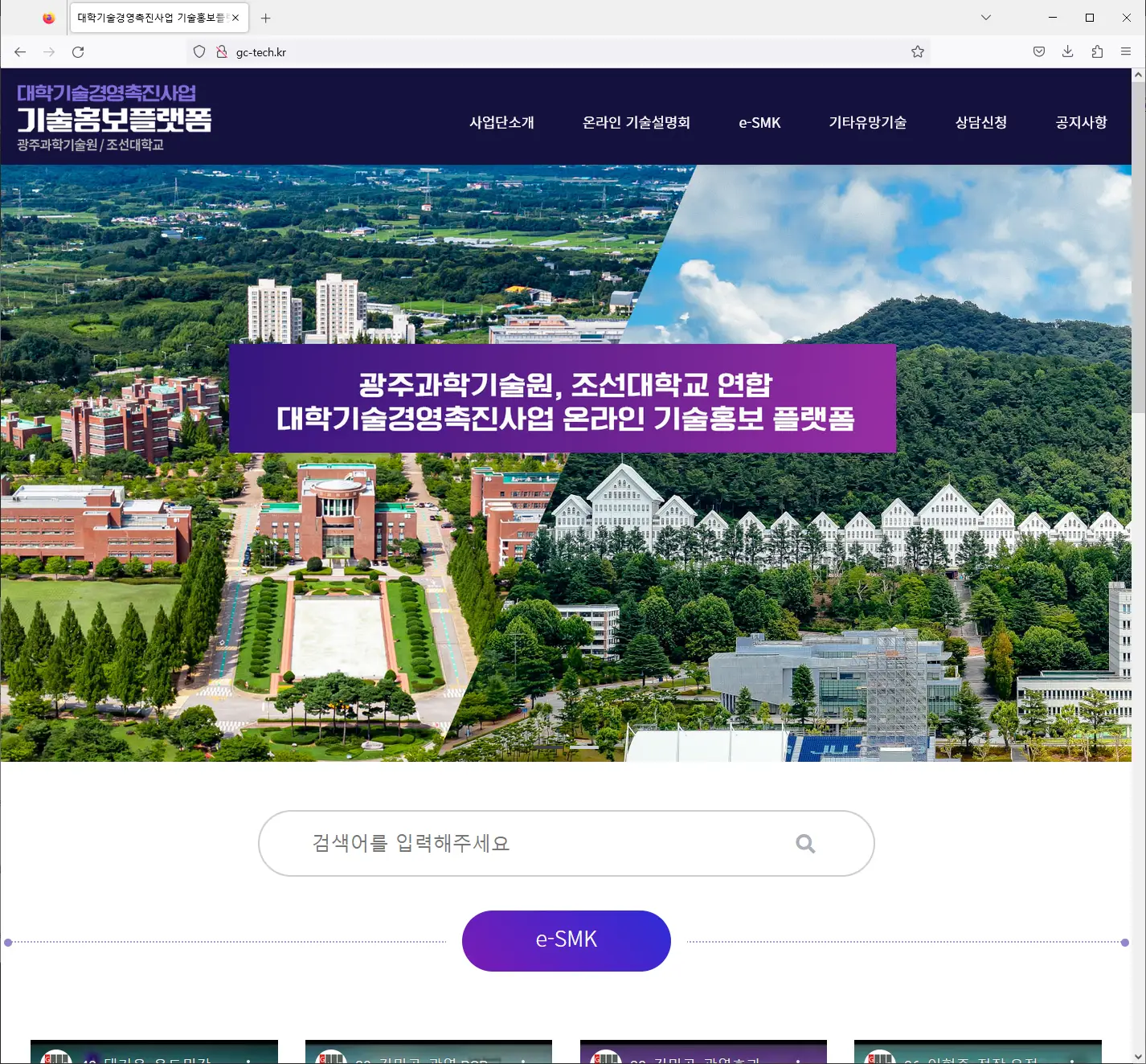This screenshot has width=1146, height=1064.
Task: Select the 사업단소개 menu item
Action: click(x=501, y=122)
